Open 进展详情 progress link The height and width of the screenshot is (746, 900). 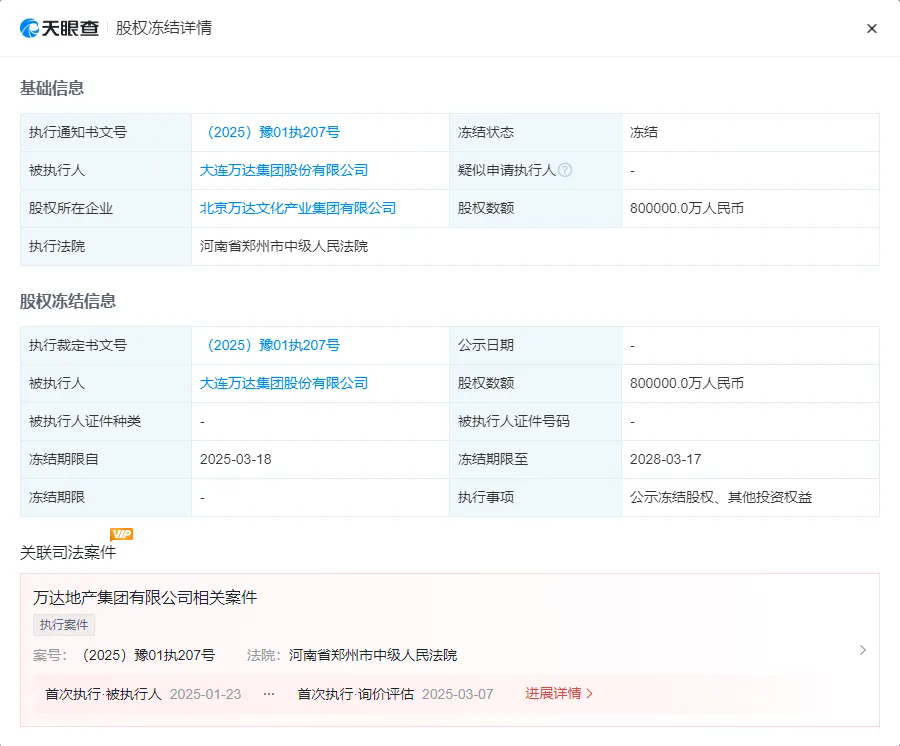point(555,693)
